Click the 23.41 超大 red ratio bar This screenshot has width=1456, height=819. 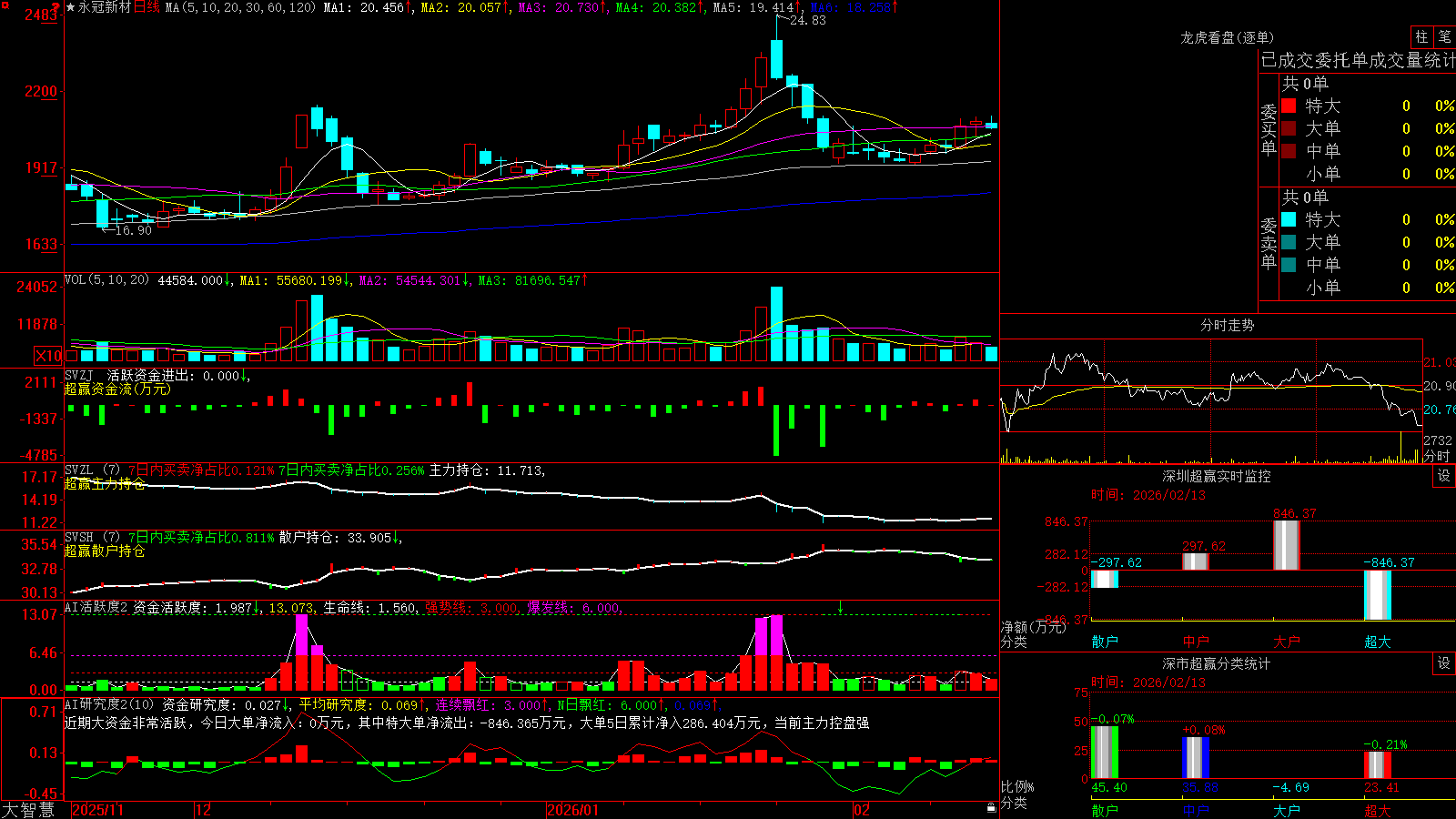click(1378, 765)
